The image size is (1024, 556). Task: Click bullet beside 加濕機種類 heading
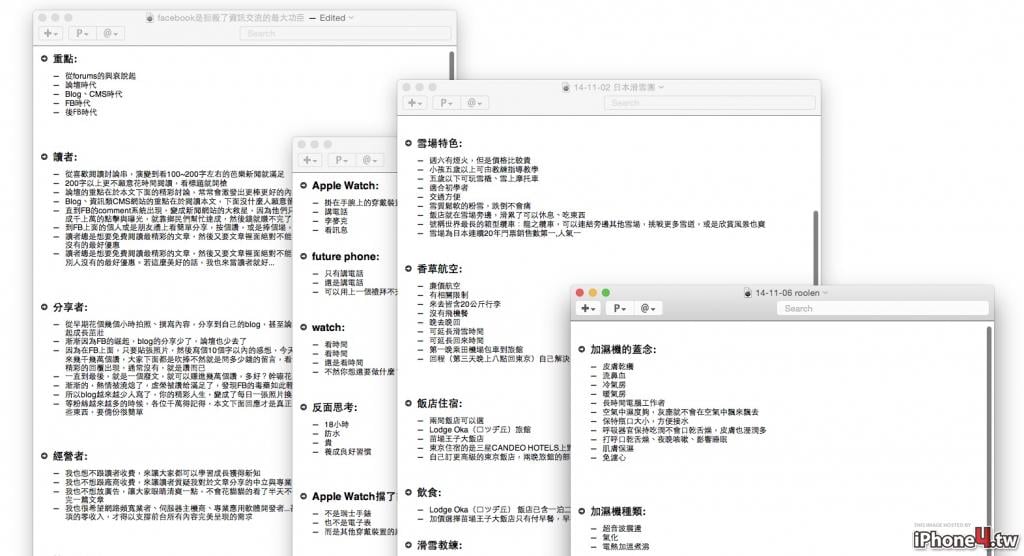pos(581,512)
